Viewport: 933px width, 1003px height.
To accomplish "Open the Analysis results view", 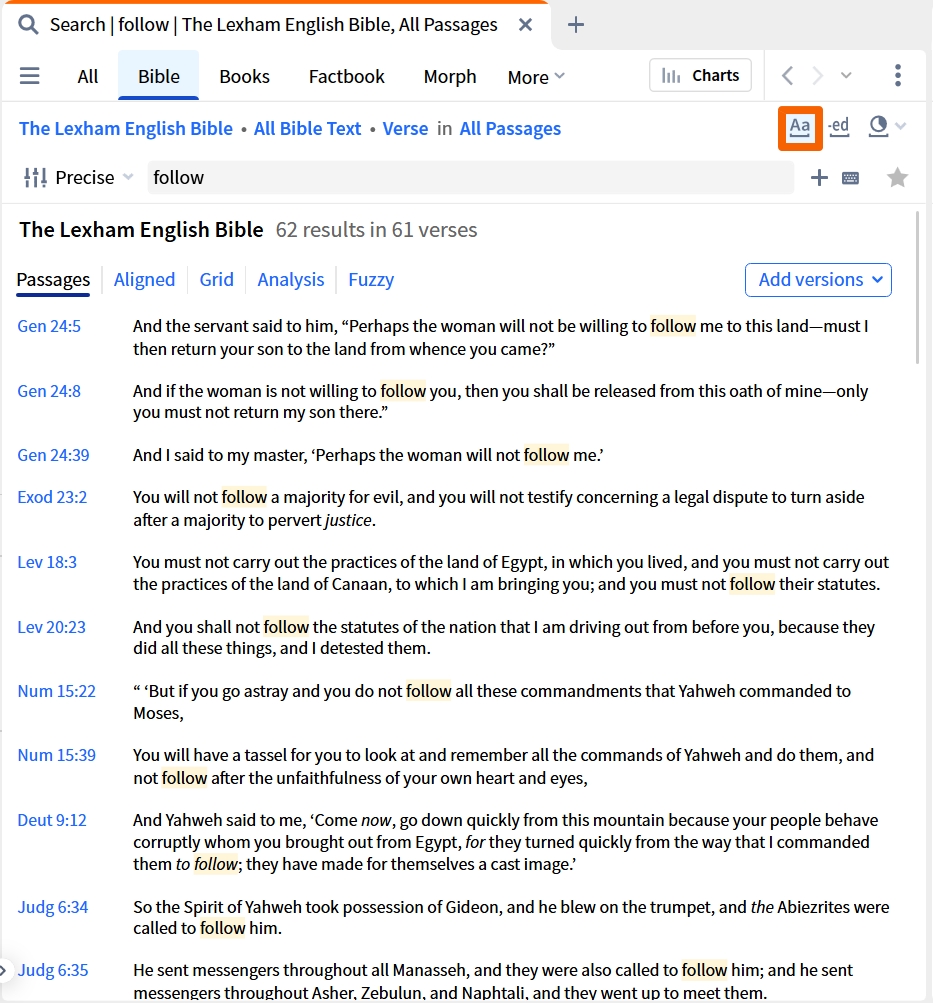I will [x=291, y=280].
